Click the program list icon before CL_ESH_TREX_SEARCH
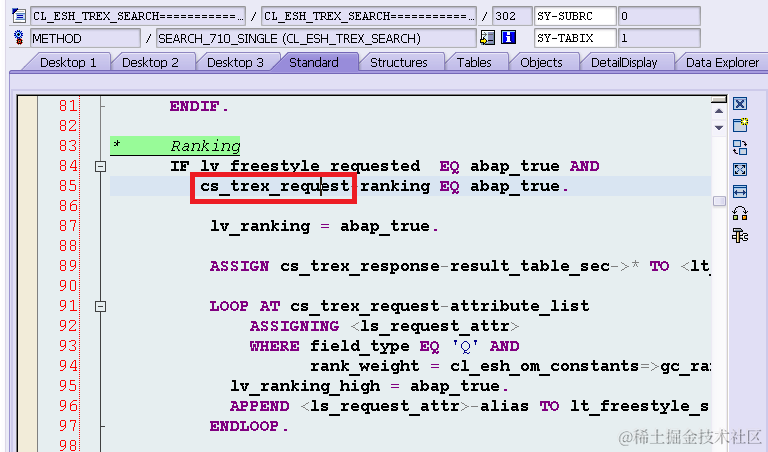 (19, 16)
